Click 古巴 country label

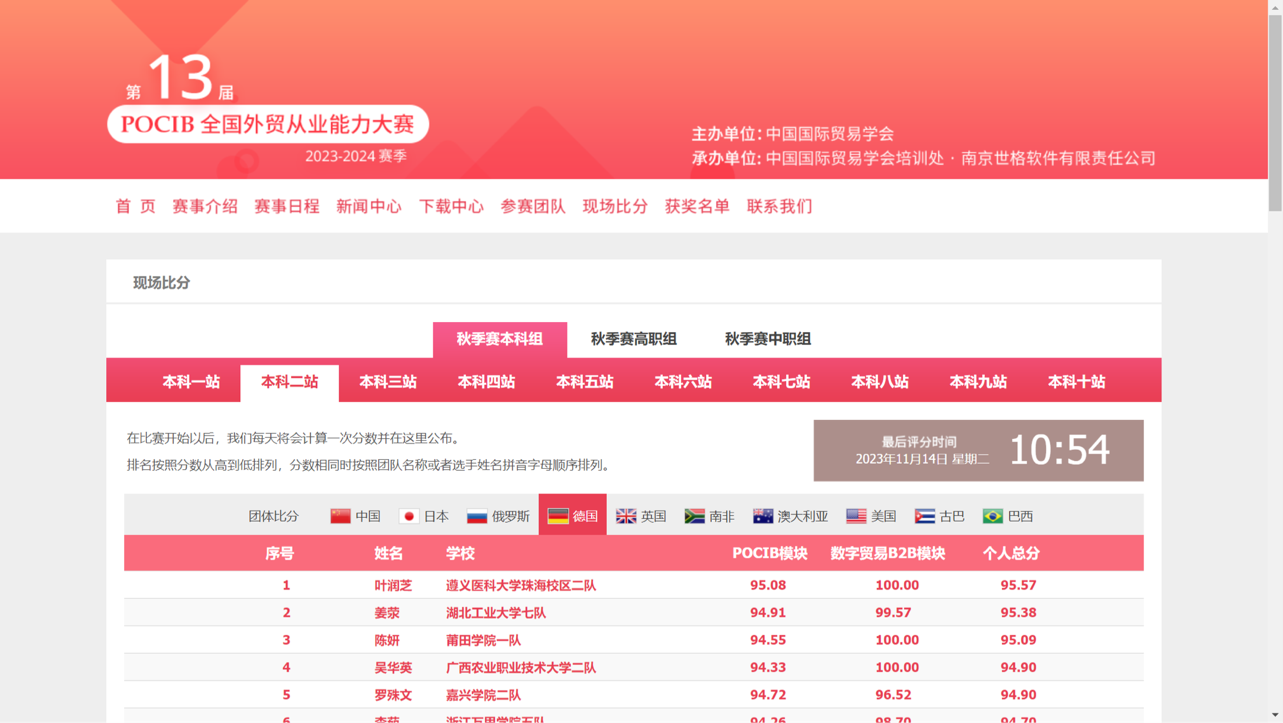(952, 516)
